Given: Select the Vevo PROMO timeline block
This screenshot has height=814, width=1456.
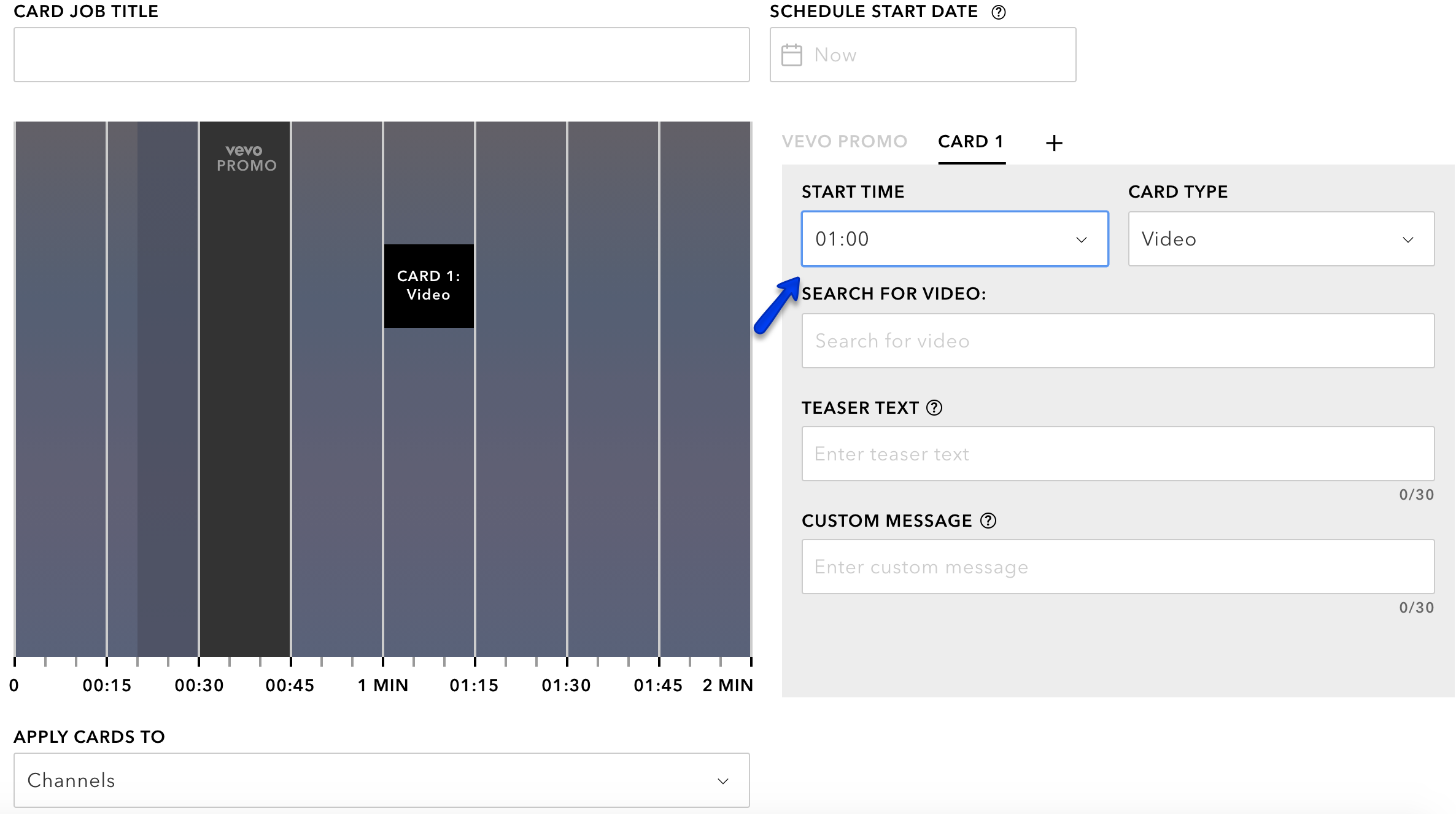Looking at the screenshot, I should coord(245,389).
